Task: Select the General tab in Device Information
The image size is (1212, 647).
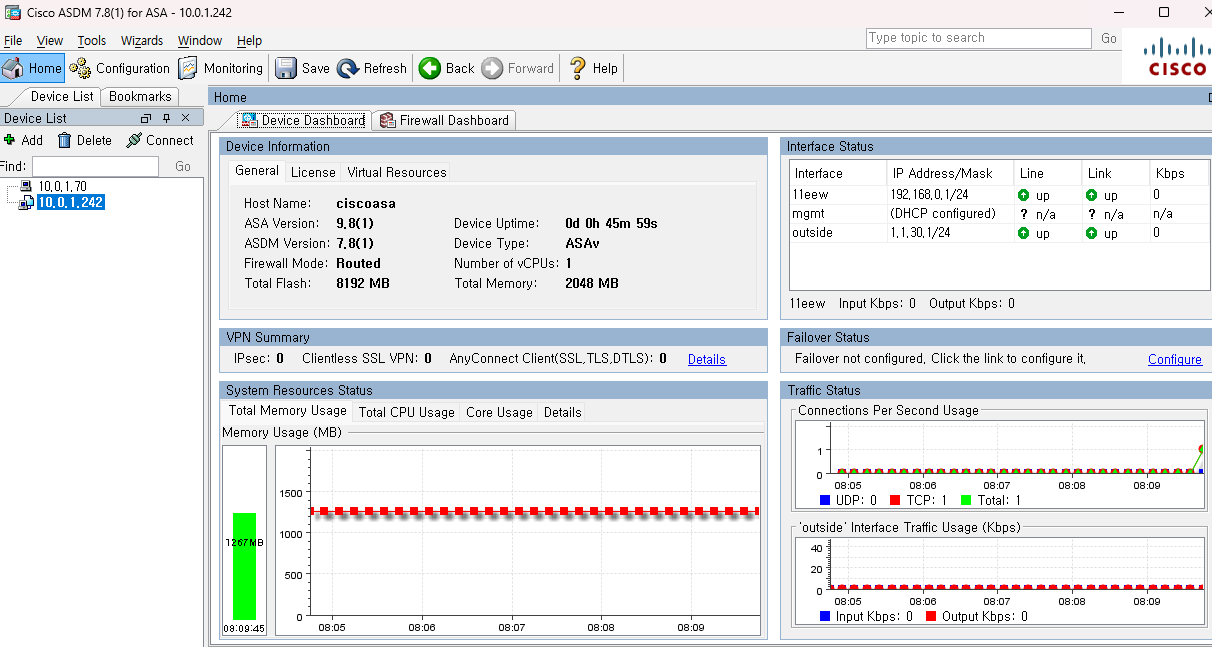Action: (257, 171)
